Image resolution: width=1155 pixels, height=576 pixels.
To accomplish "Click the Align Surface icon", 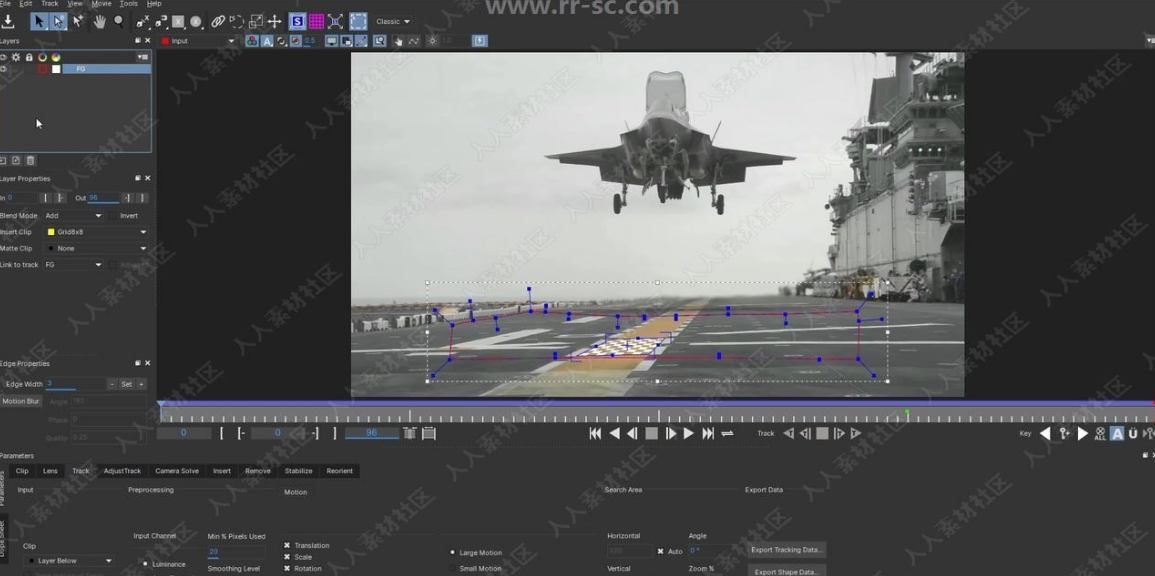I will click(335, 21).
